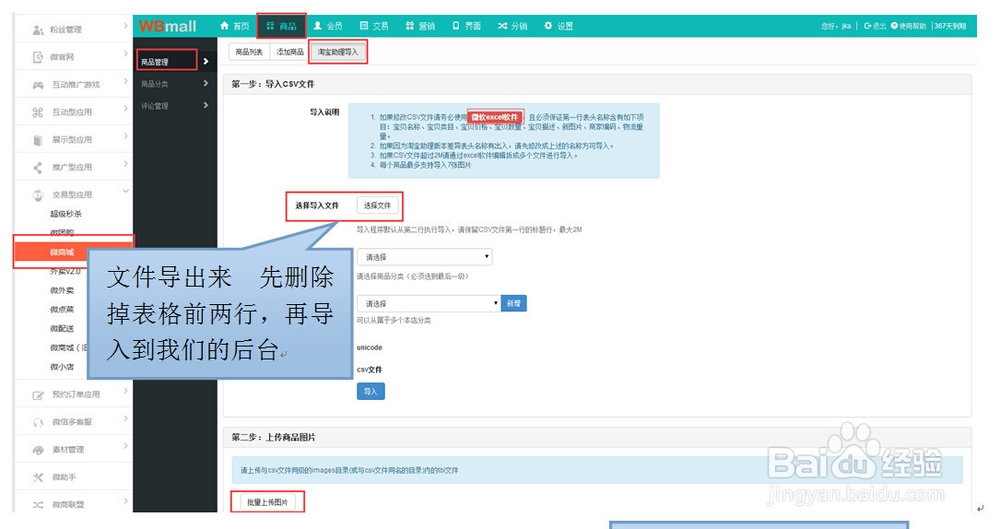Expand 商品管理 arrow in dark menu
This screenshot has width=1000, height=529.
point(206,61)
